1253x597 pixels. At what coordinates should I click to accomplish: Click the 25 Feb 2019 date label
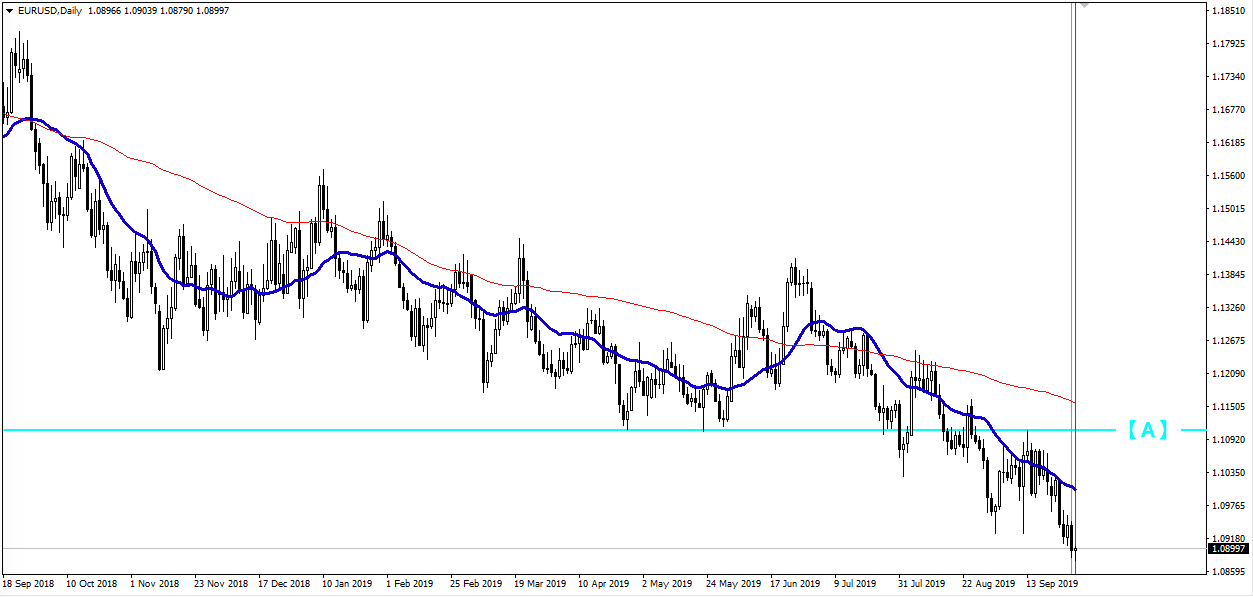pyautogui.click(x=475, y=583)
